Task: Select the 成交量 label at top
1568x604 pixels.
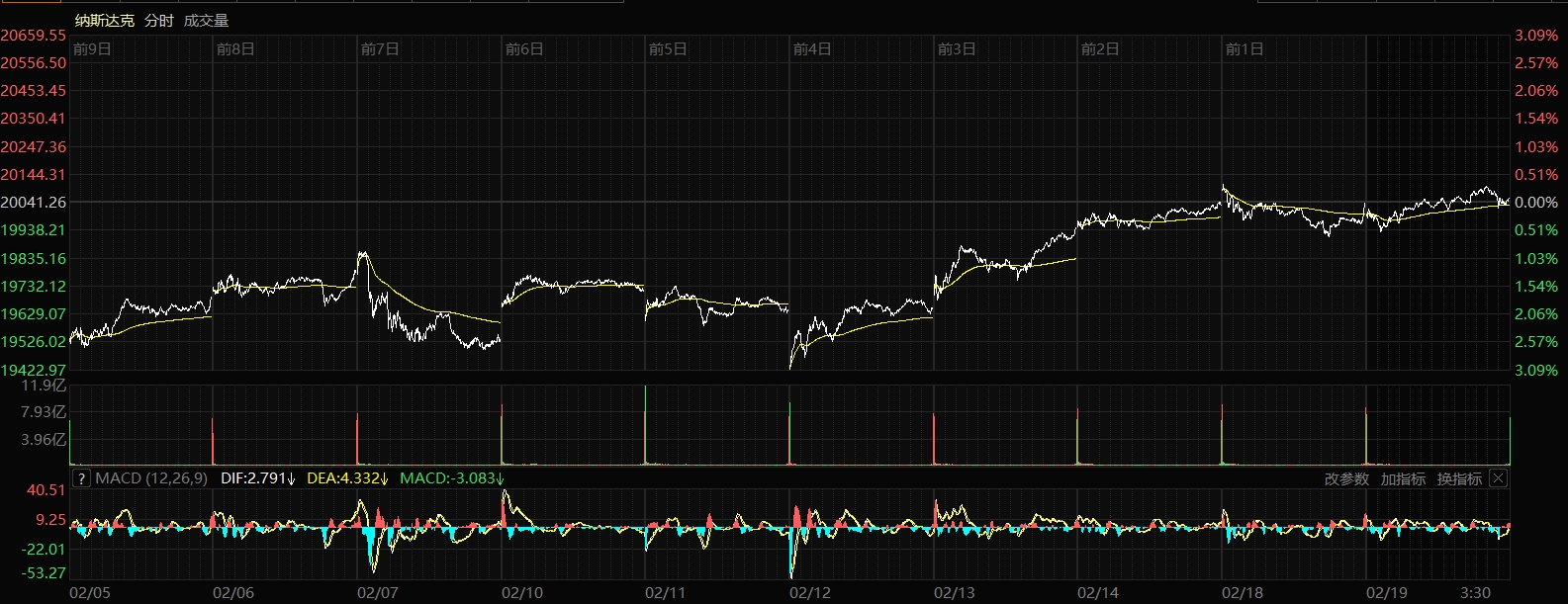Action: point(206,20)
